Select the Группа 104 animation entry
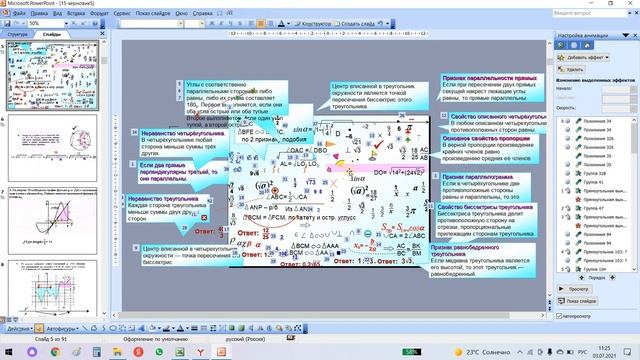 point(595,269)
